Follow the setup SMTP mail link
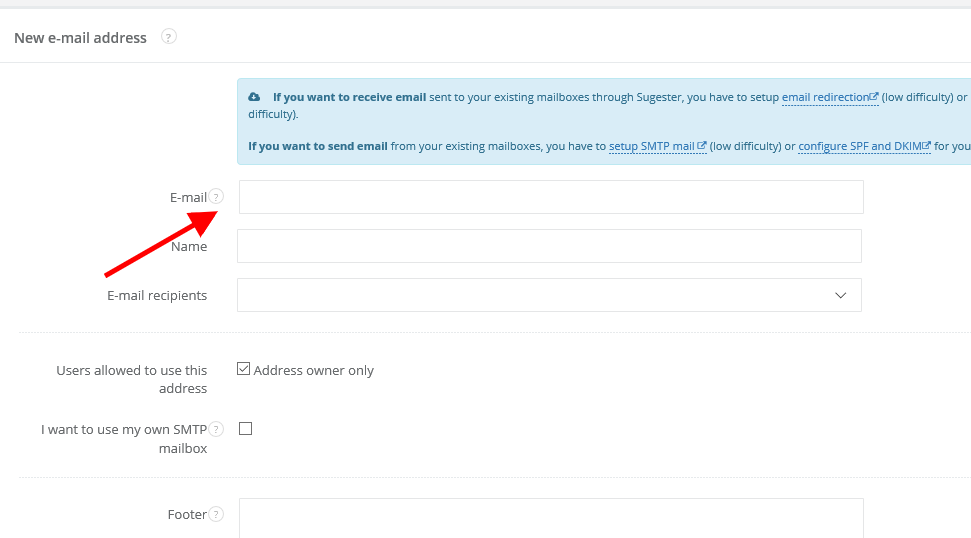Viewport: 971px width, 538px height. click(657, 146)
